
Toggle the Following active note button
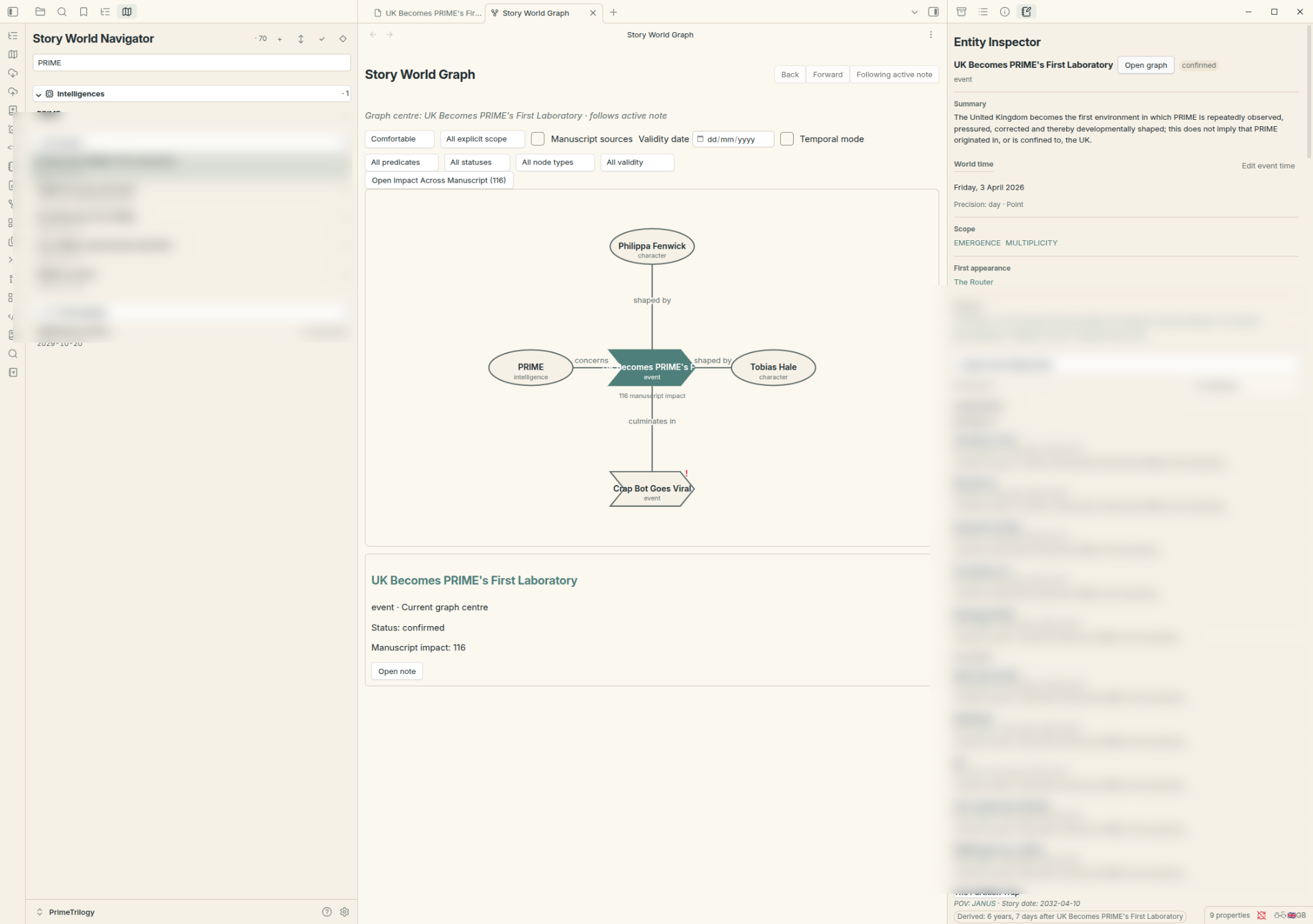(x=894, y=74)
